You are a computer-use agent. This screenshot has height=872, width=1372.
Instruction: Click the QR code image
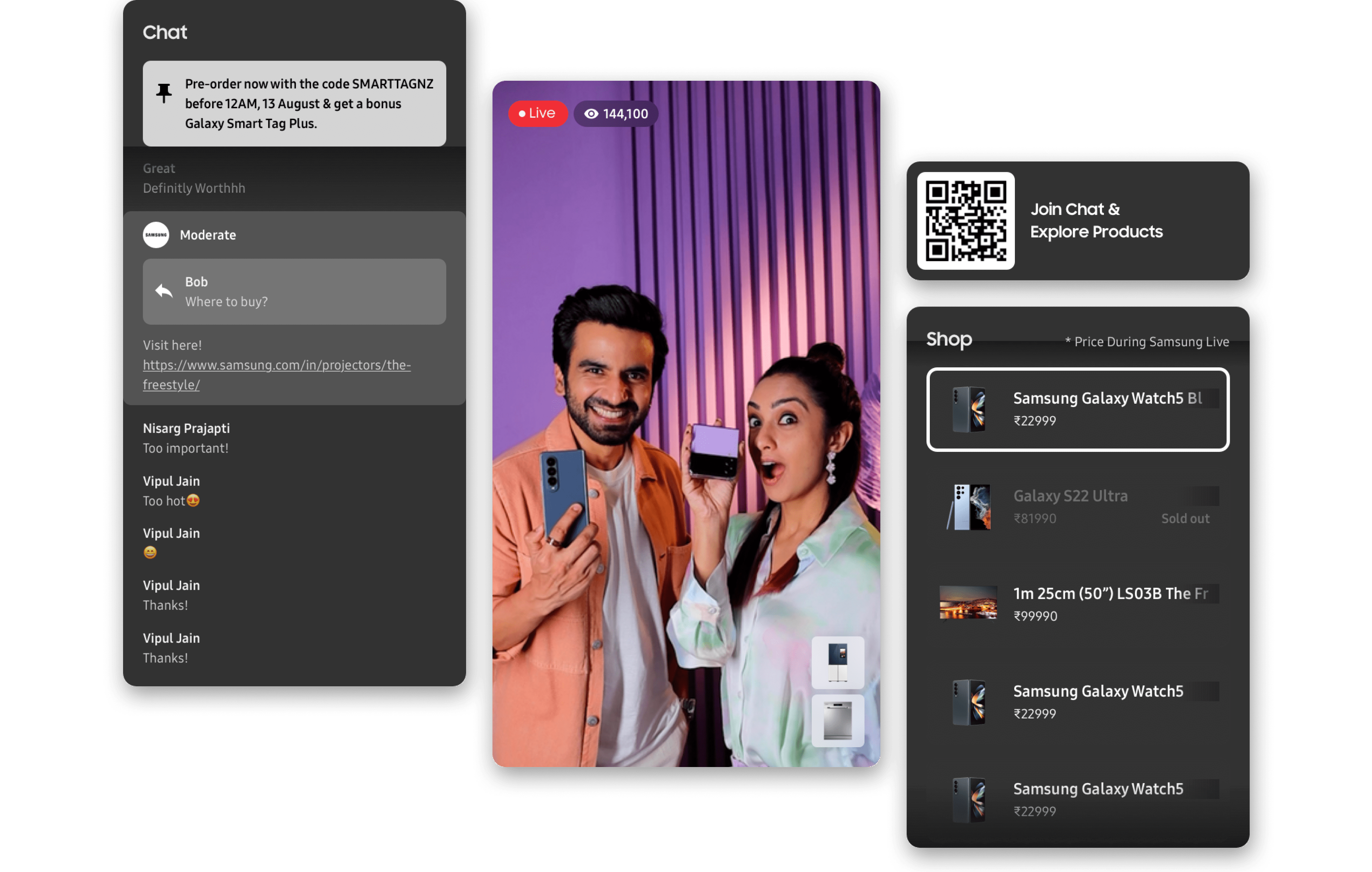tap(965, 221)
